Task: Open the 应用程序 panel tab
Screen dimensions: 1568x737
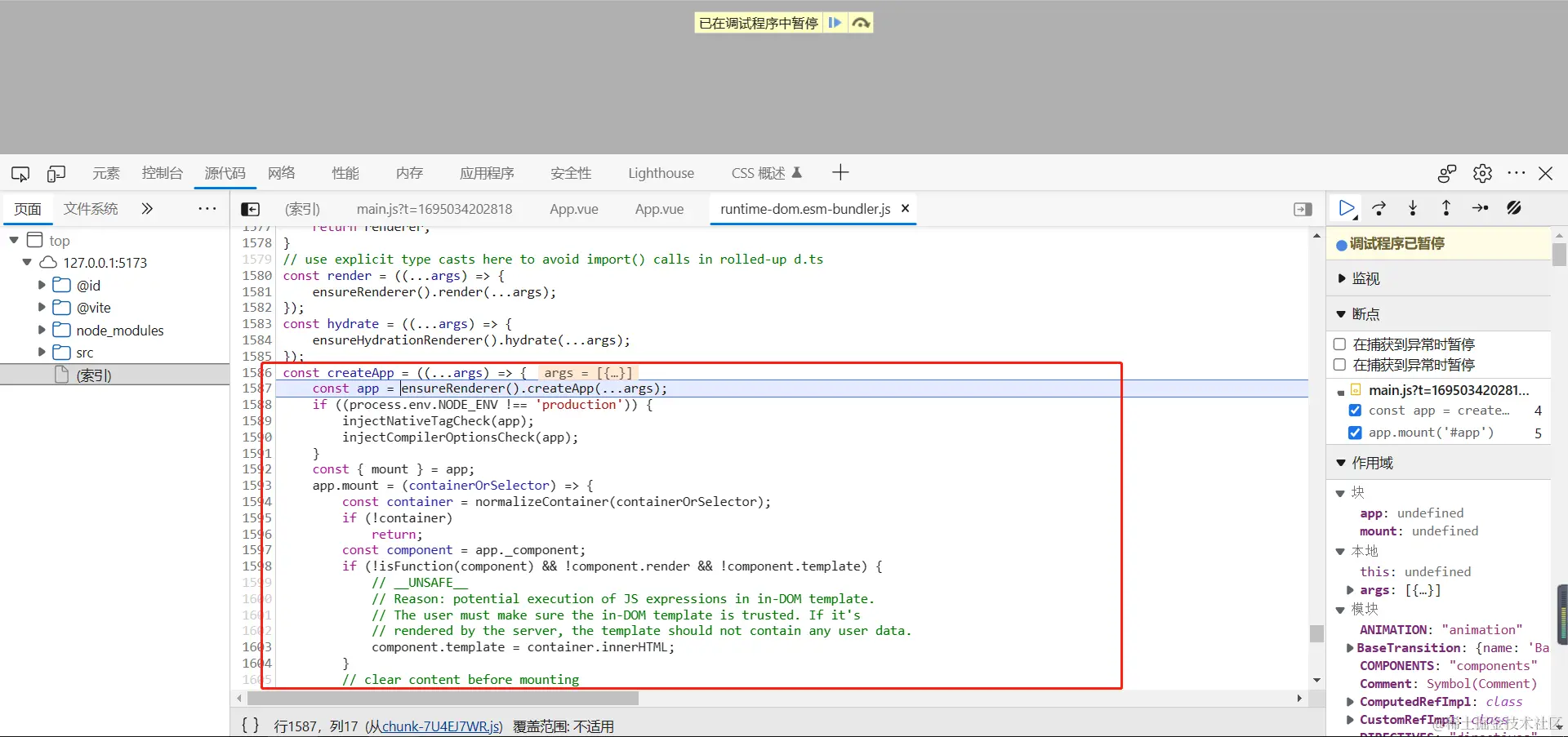Action: (x=487, y=173)
